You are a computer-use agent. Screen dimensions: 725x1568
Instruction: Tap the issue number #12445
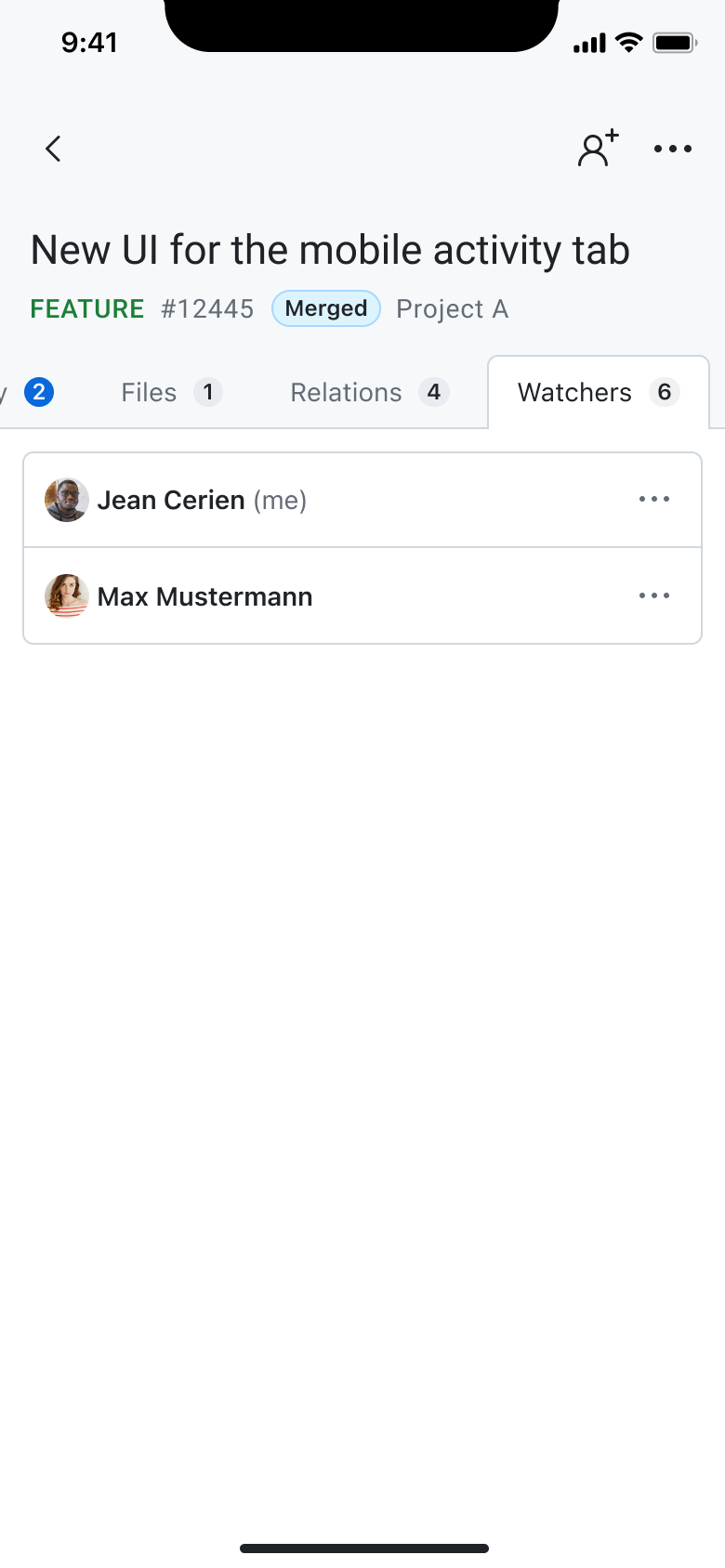(x=208, y=308)
